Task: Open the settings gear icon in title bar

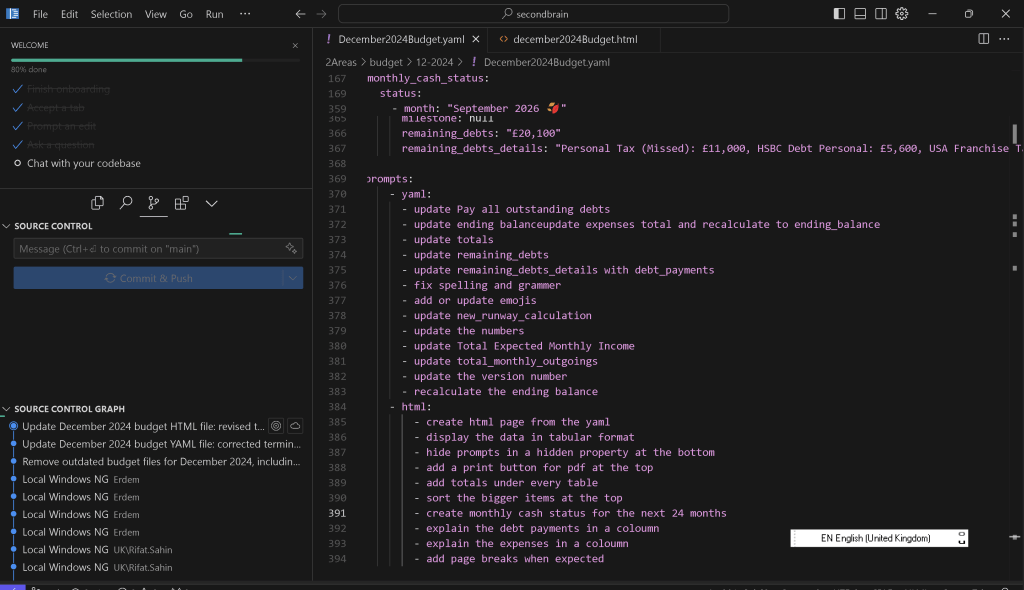Action: point(902,14)
